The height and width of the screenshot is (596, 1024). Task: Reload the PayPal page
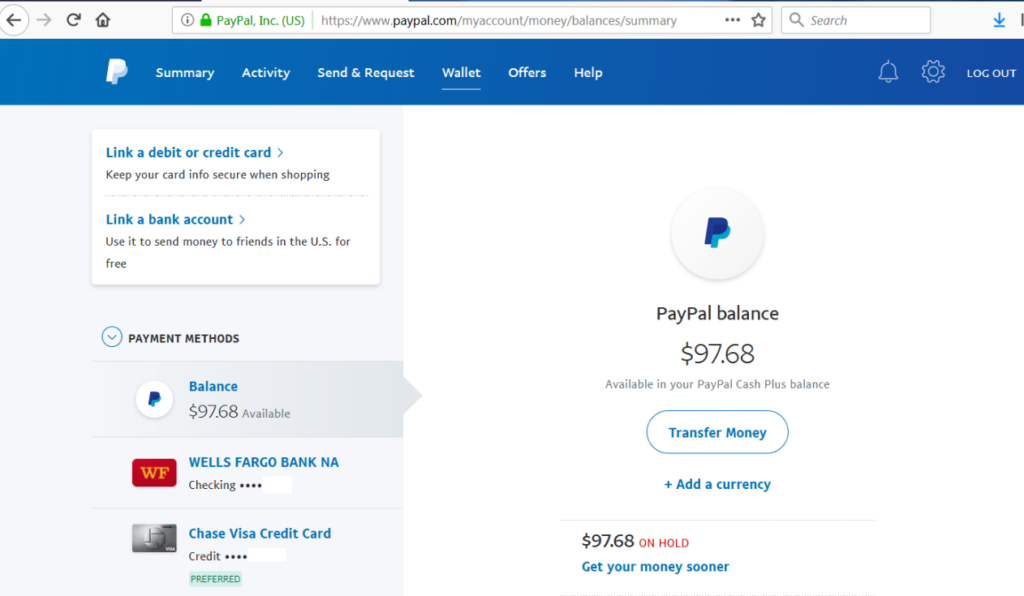73,20
